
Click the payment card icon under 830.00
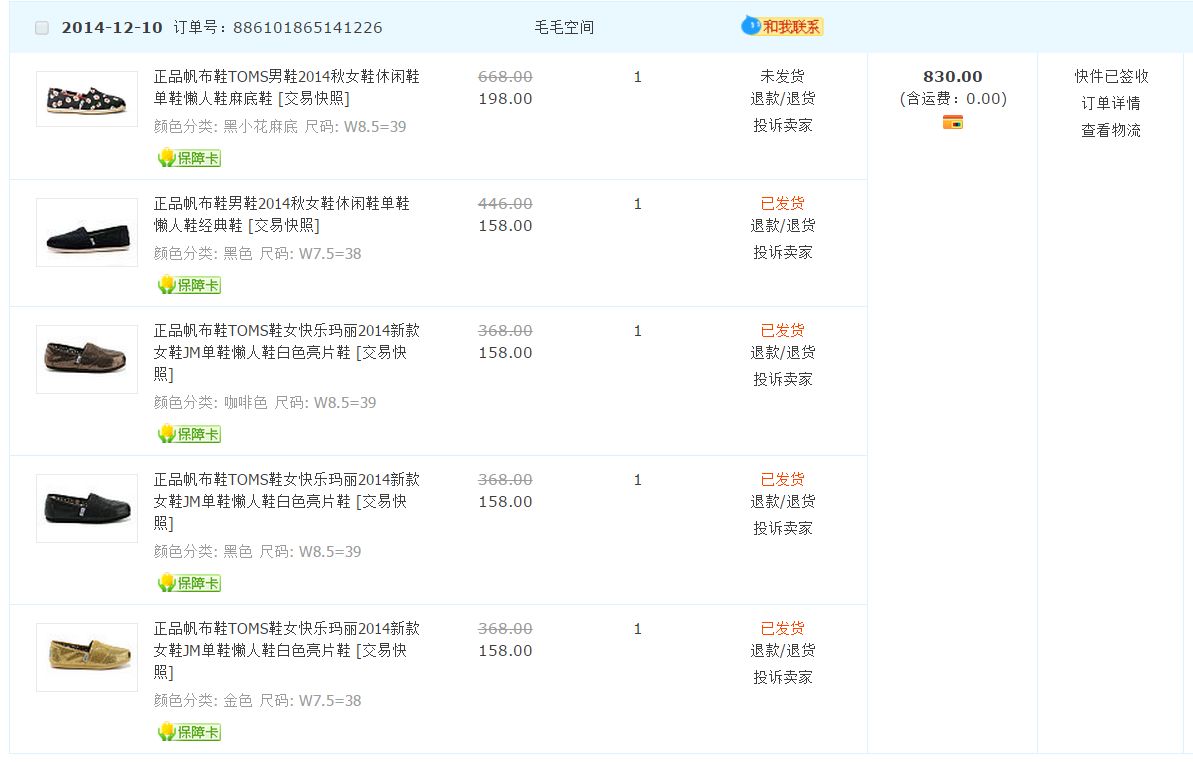click(x=952, y=122)
